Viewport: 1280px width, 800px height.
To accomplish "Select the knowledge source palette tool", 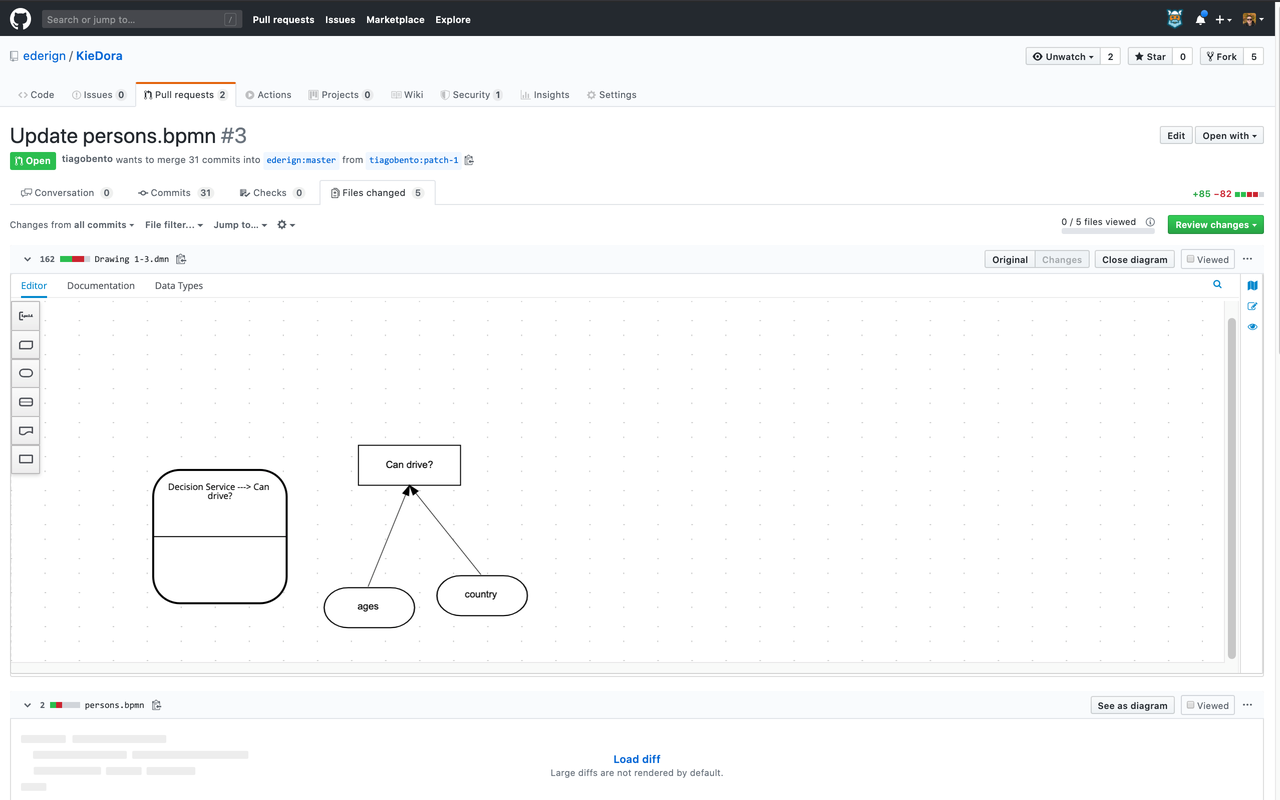I will coord(26,431).
